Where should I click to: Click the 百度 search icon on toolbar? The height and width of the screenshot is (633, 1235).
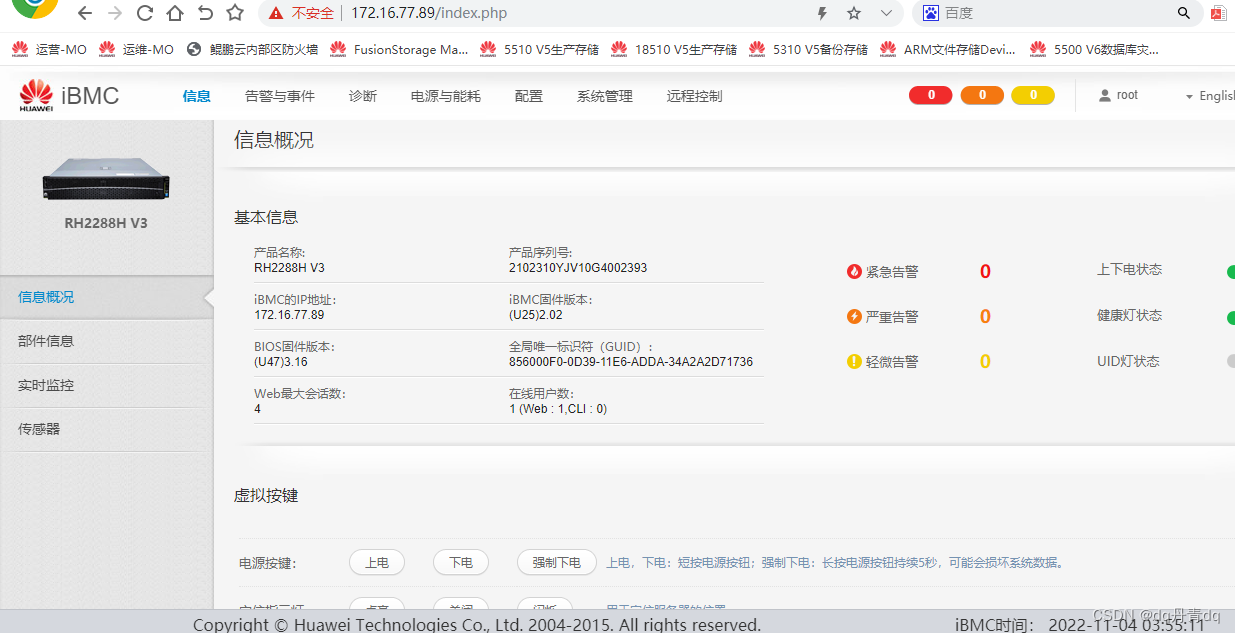[932, 13]
